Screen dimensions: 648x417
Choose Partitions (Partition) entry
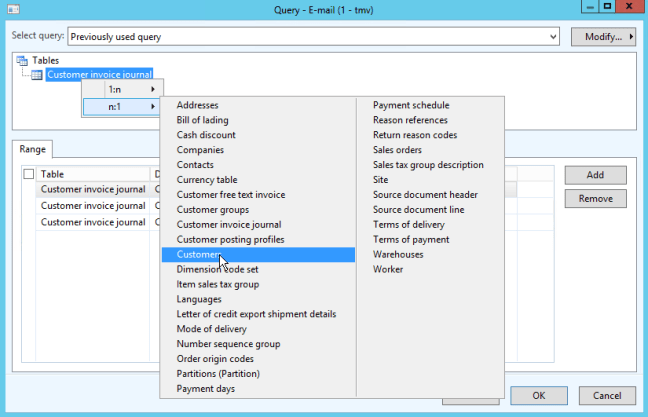tap(218, 374)
